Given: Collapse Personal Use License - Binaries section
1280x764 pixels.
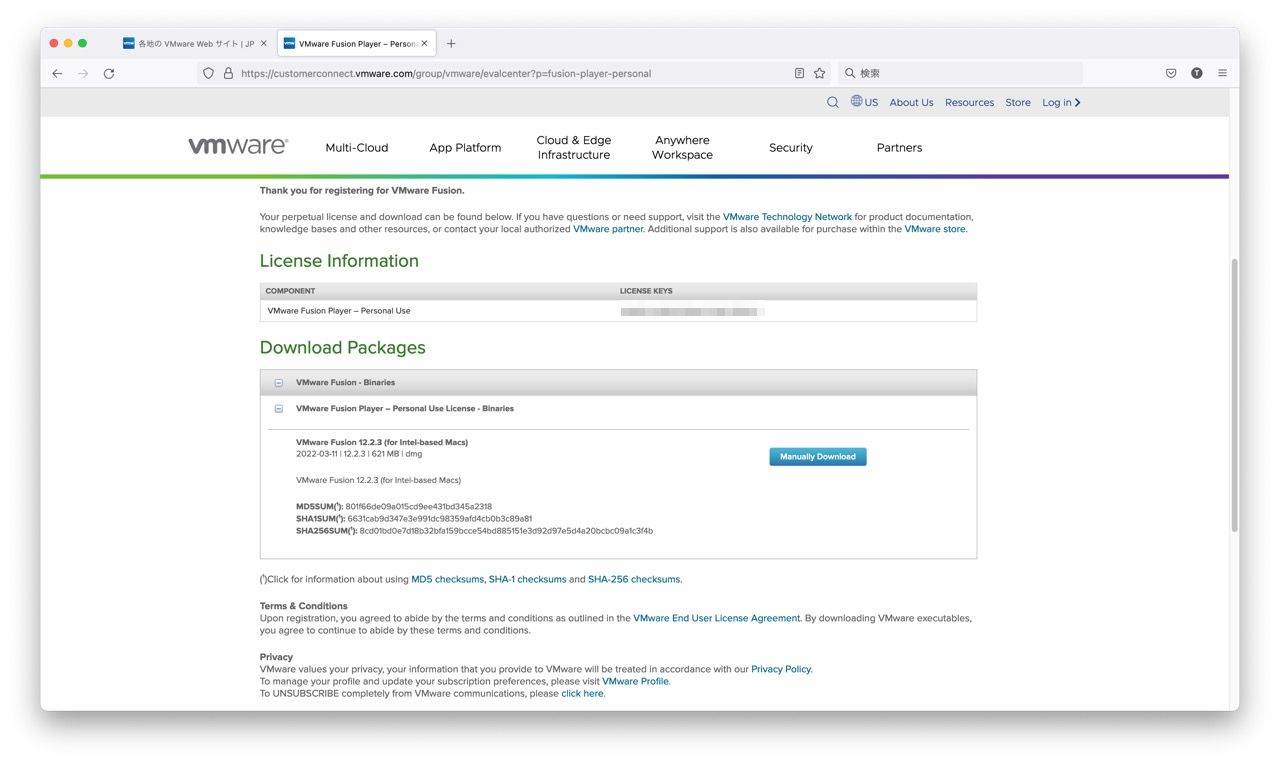Looking at the screenshot, I should (x=279, y=409).
